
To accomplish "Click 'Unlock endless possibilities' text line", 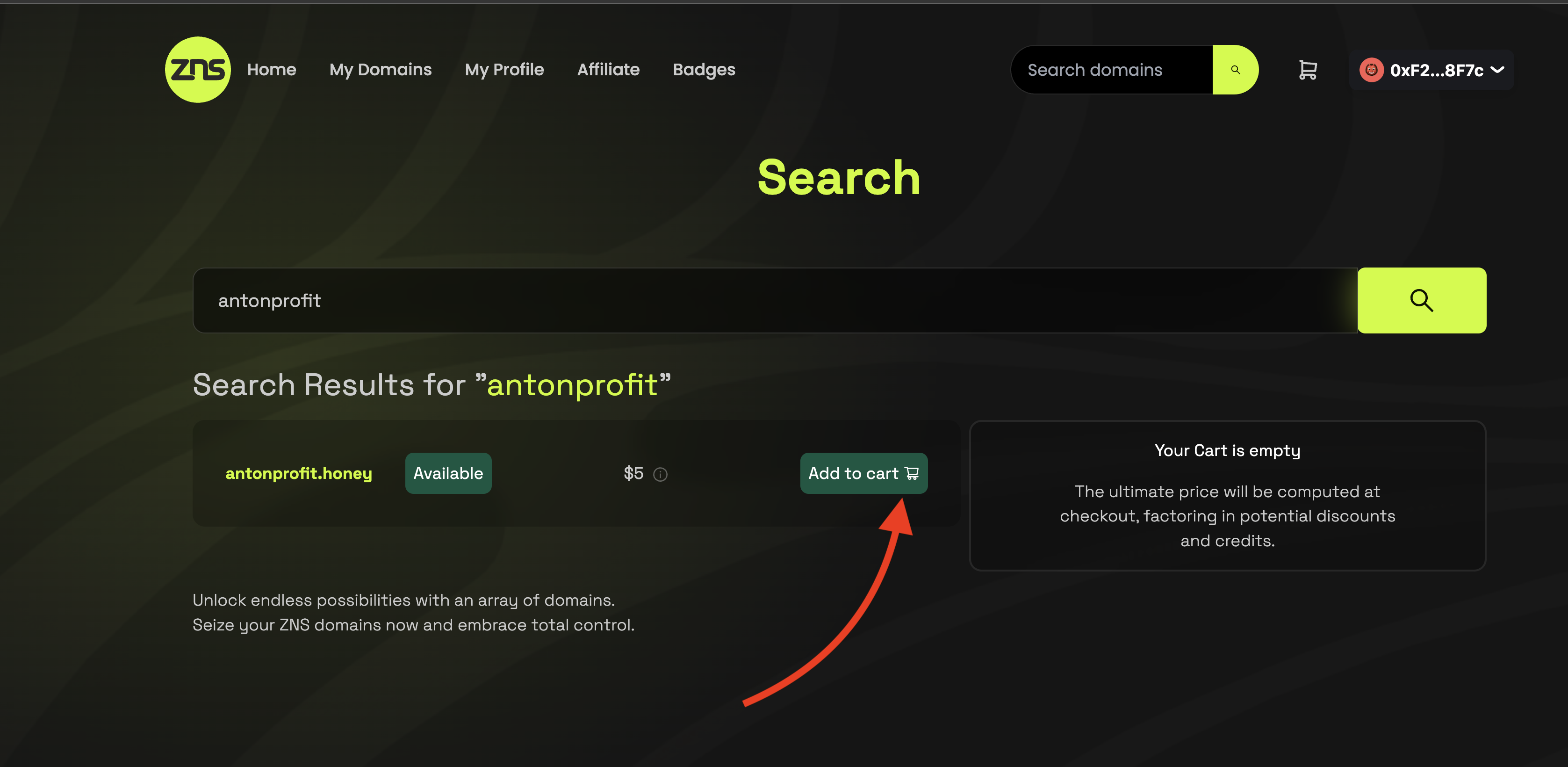I will pyautogui.click(x=403, y=600).
